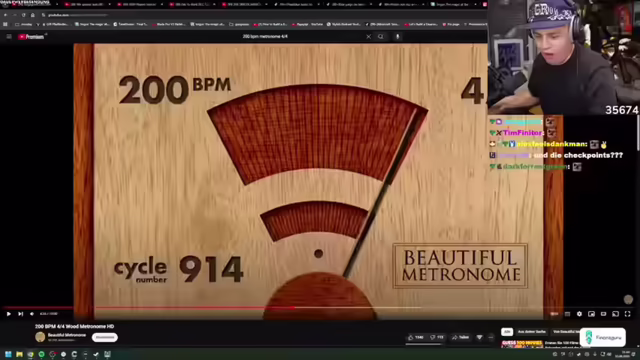
Task: Select the 'Alle' filter chip
Action: coord(507,331)
